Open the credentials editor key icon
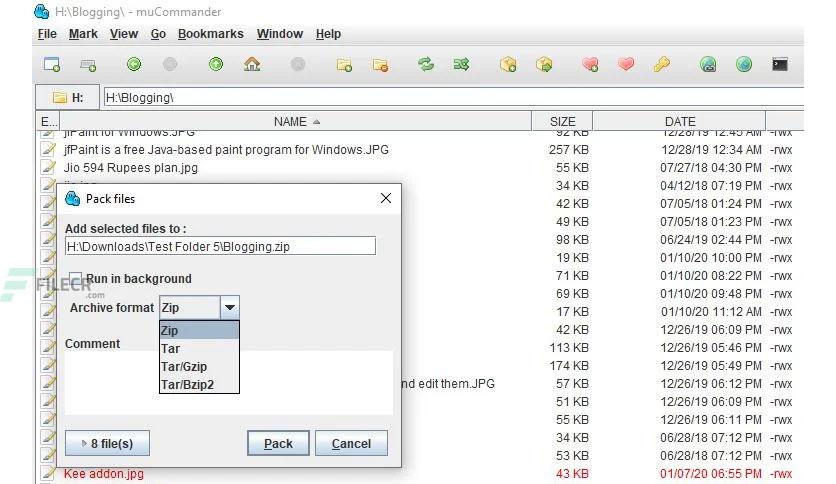836x484 pixels. (x=661, y=64)
